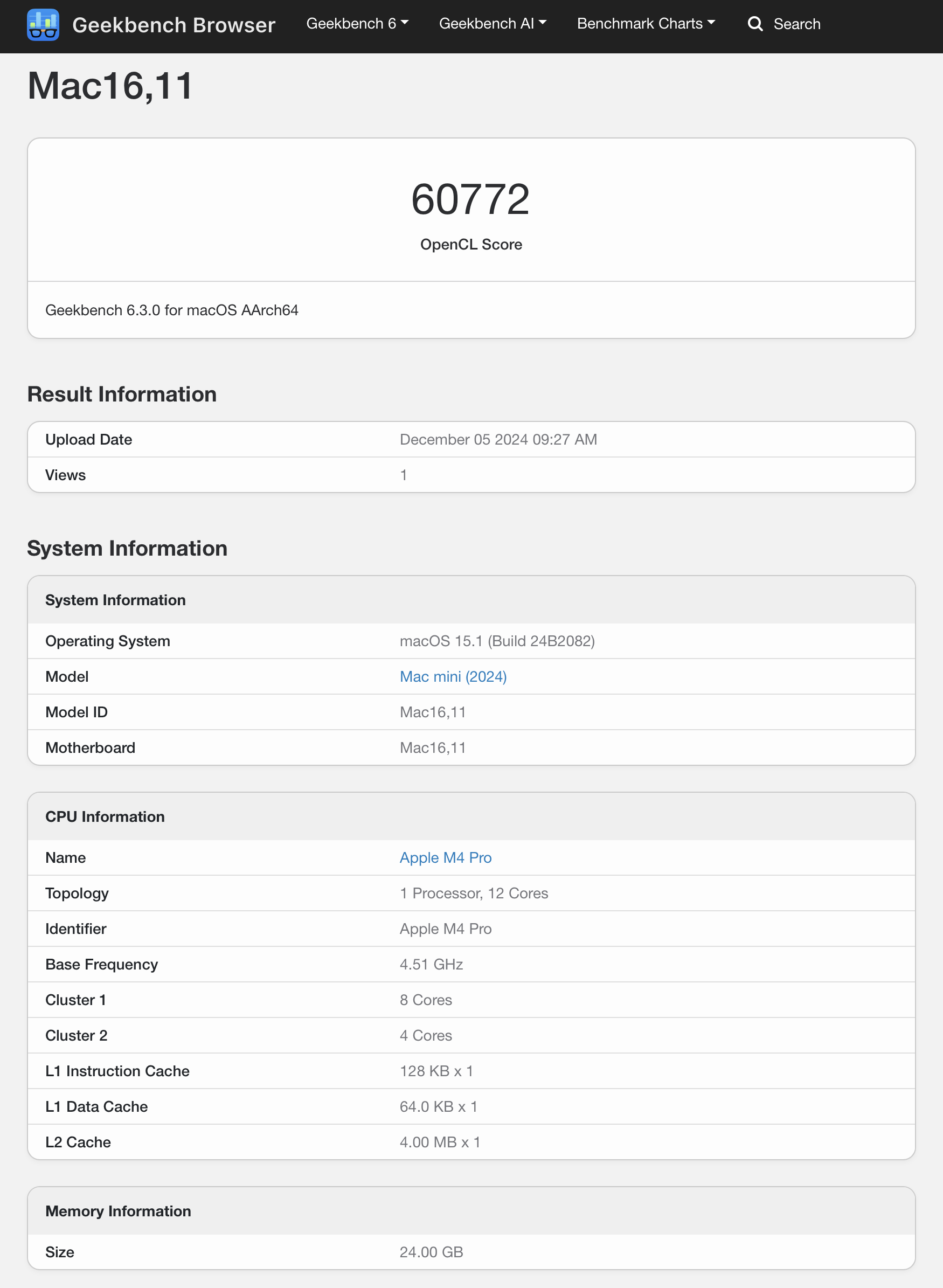Screen dimensions: 943x1288
Task: Click the macOS 15.1 operating system value
Action: [x=497, y=641]
